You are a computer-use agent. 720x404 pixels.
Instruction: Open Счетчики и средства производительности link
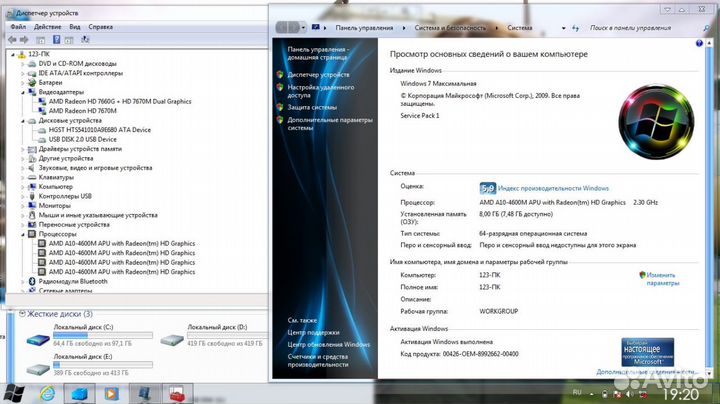pyautogui.click(x=318, y=360)
